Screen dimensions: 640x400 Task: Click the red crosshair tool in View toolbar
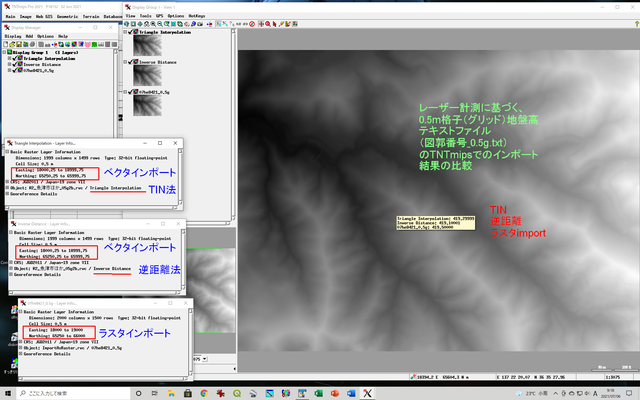(261, 24)
